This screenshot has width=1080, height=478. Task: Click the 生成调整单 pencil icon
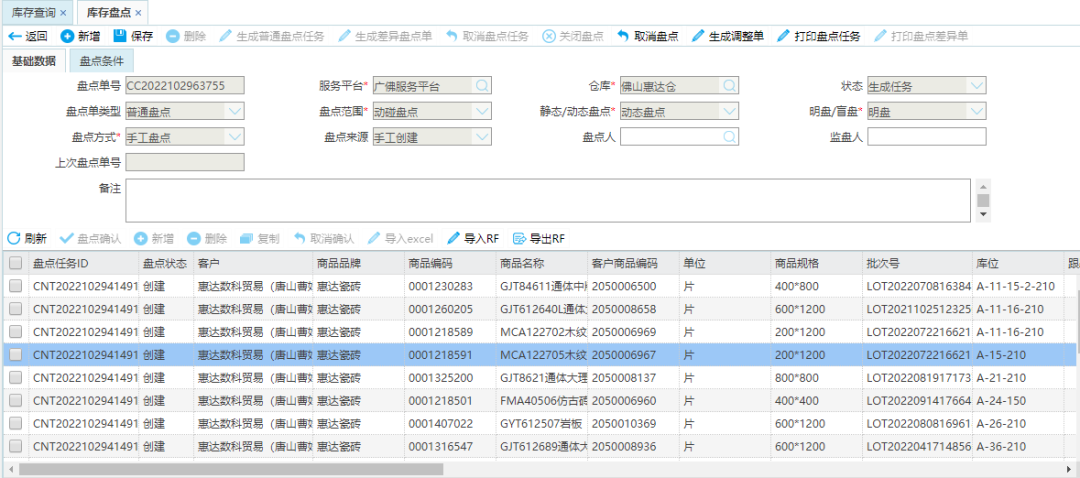[697, 36]
